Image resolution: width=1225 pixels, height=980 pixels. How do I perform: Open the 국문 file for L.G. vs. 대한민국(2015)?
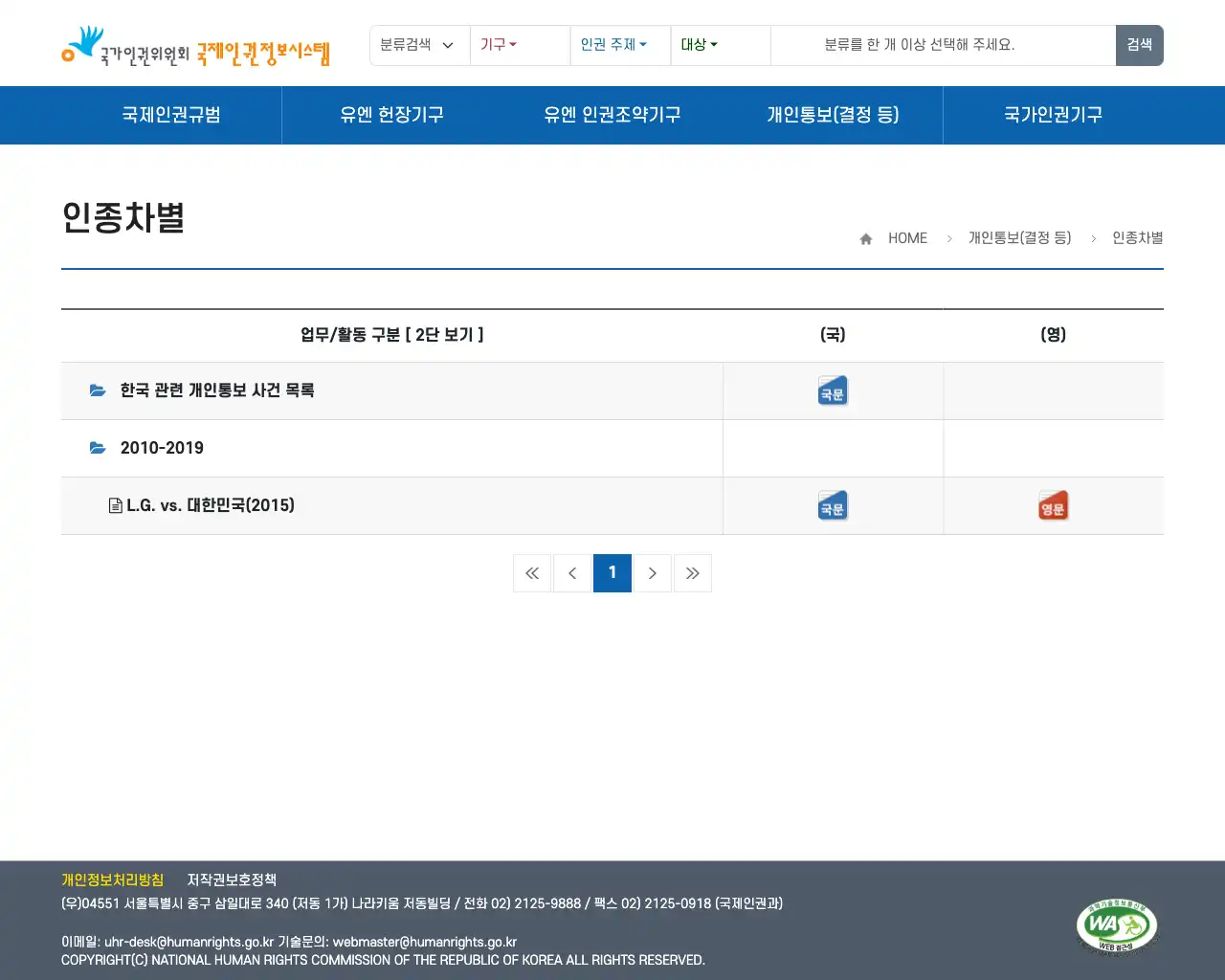click(x=832, y=505)
